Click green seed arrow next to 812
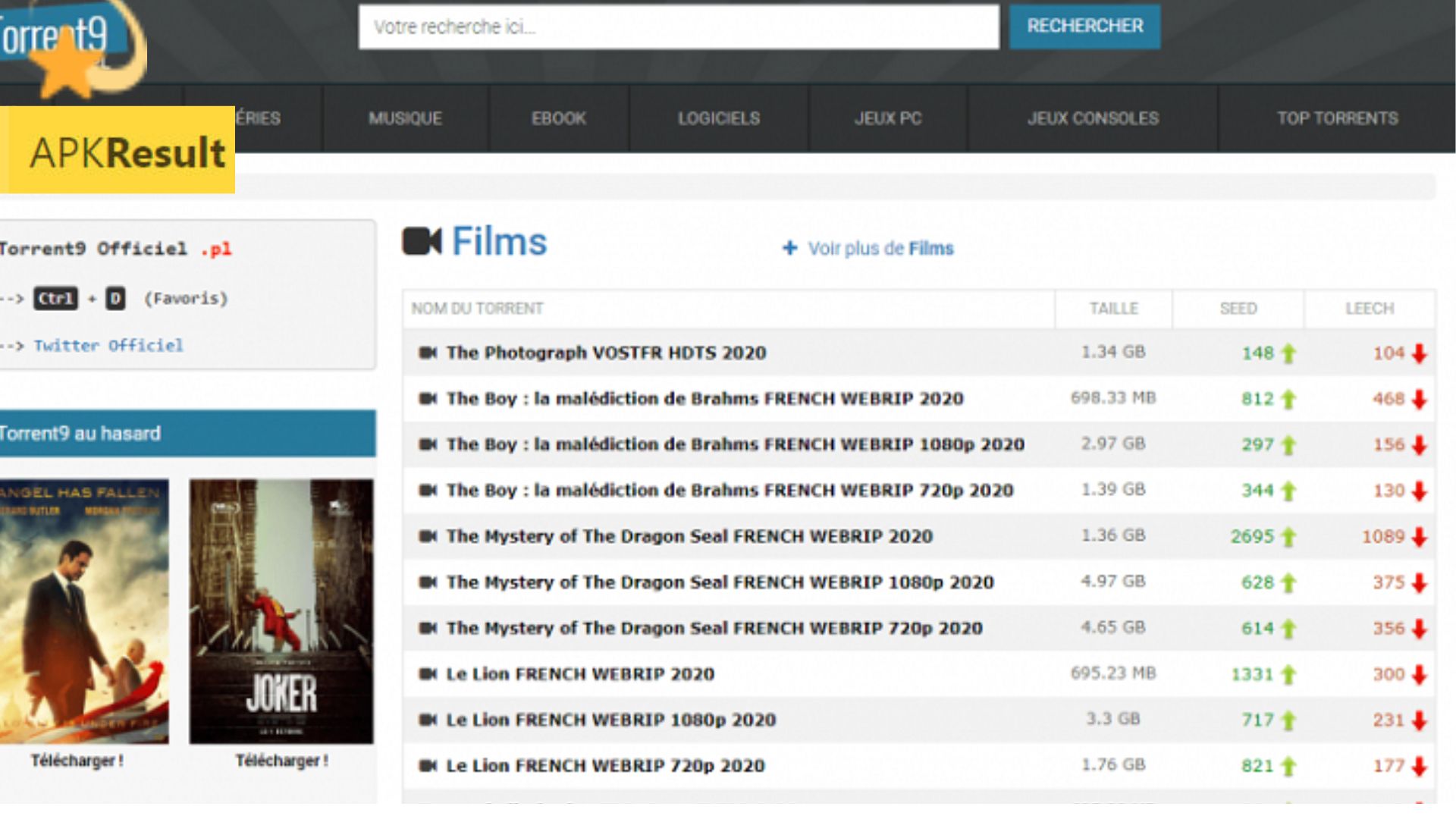Image resolution: width=1456 pixels, height=819 pixels. [1288, 400]
